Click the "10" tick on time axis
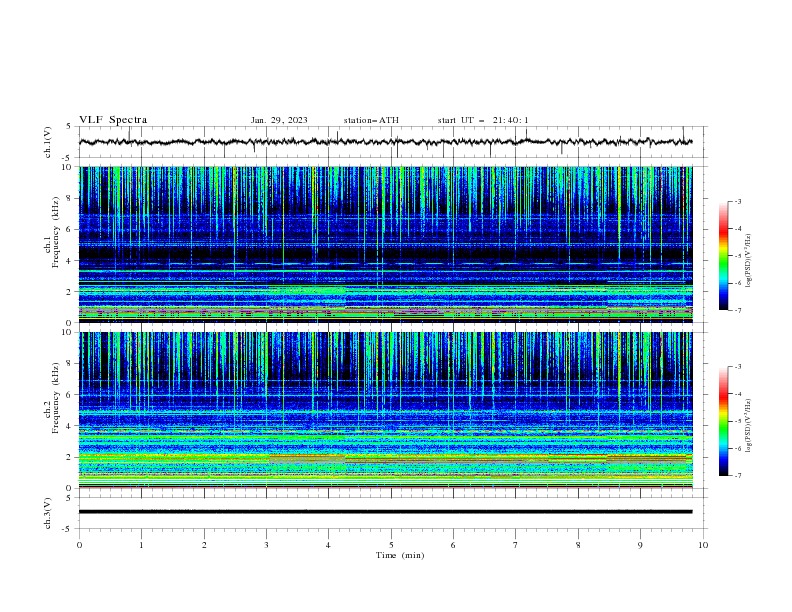Image resolution: width=792 pixels, height=612 pixels. [703, 545]
